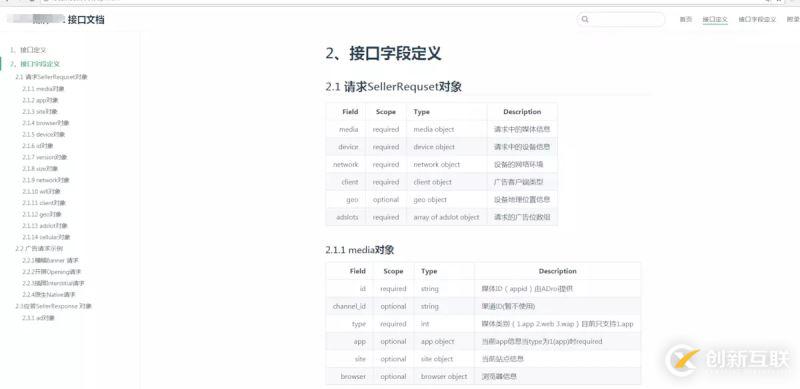Click the 'array of adslot object' cell

pos(446,217)
